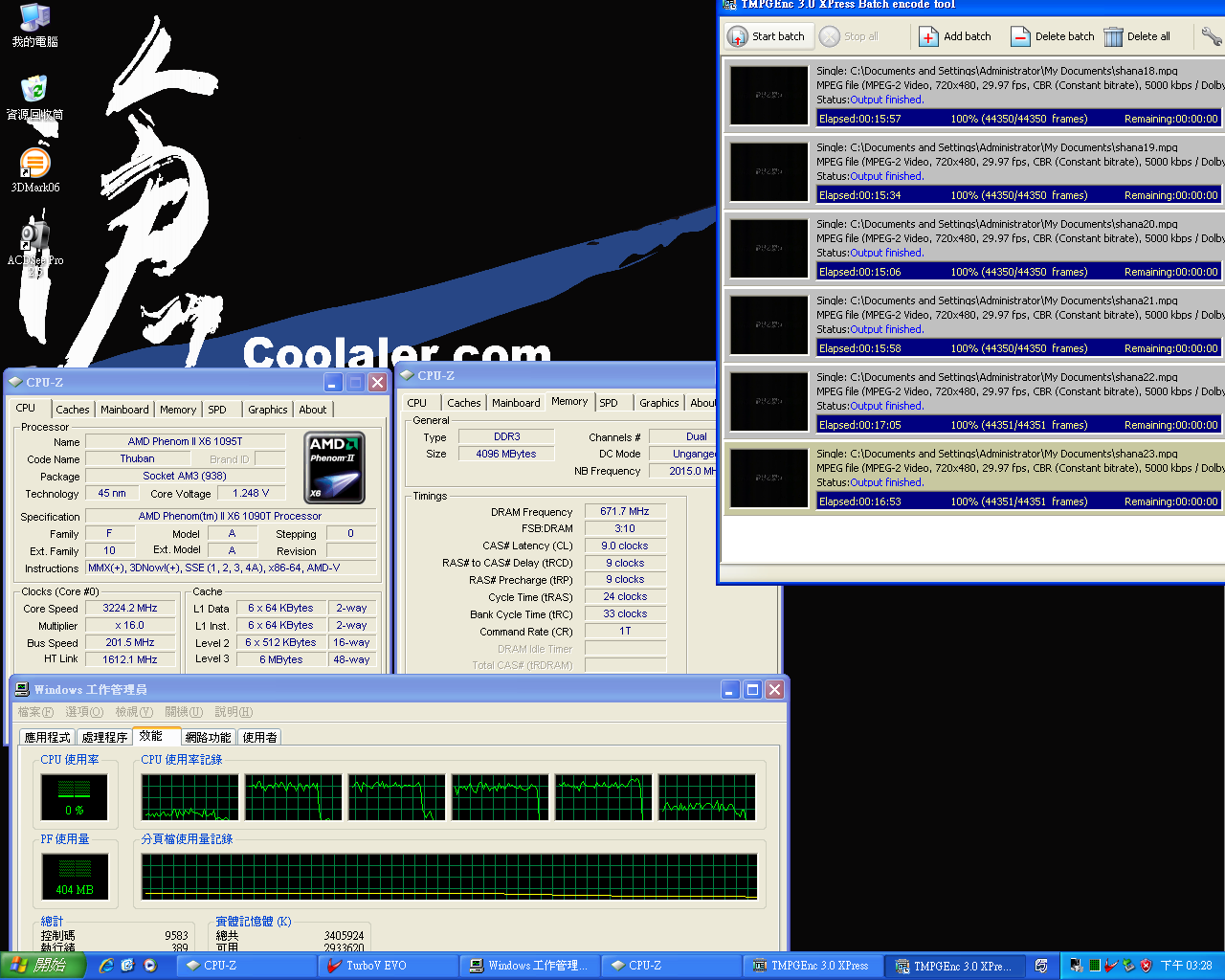Click the shana18.mpg encoding progress bar
This screenshot has height=980, width=1225.
pyautogui.click(x=1019, y=119)
